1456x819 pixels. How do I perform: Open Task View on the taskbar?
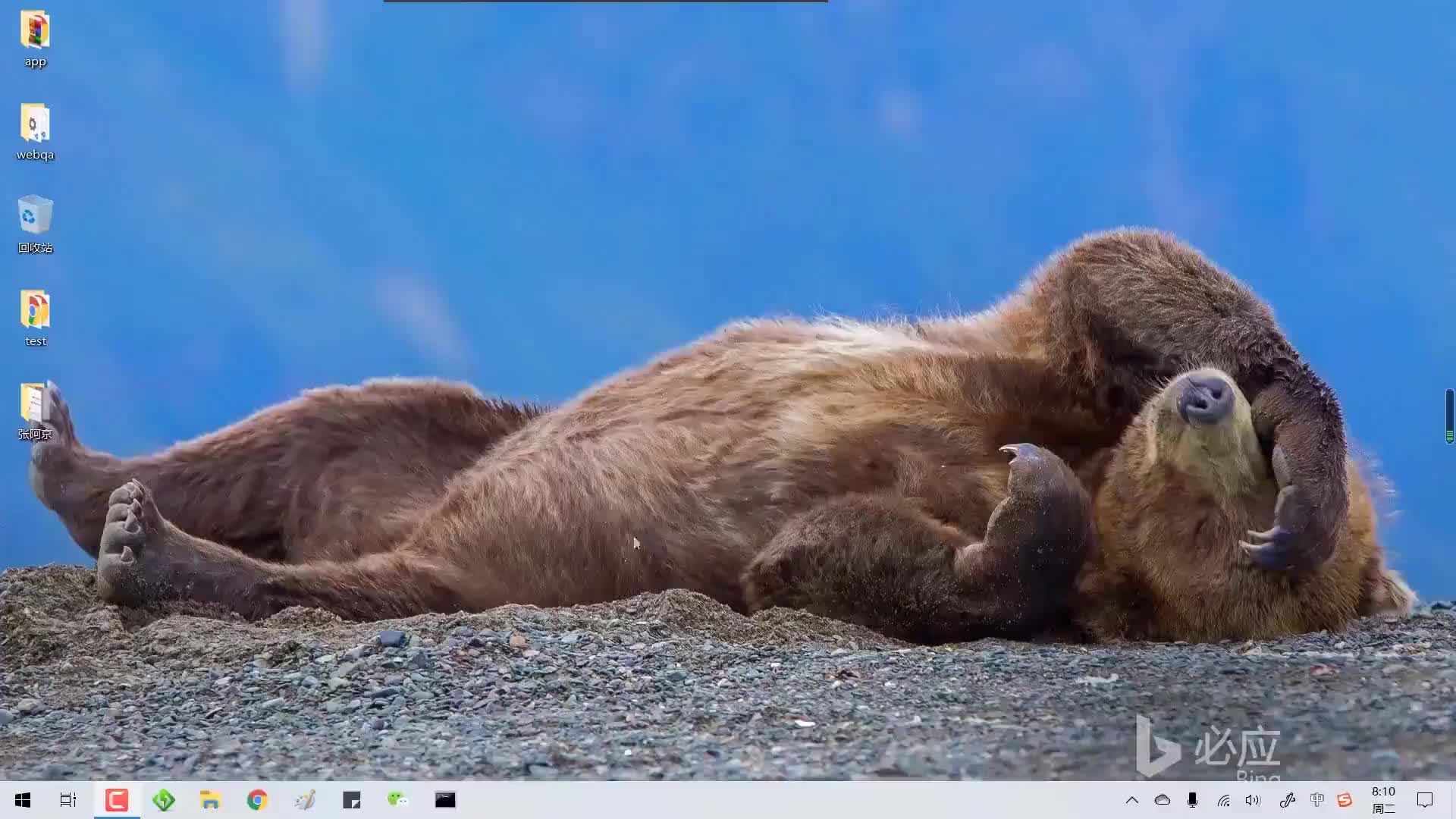[x=68, y=800]
